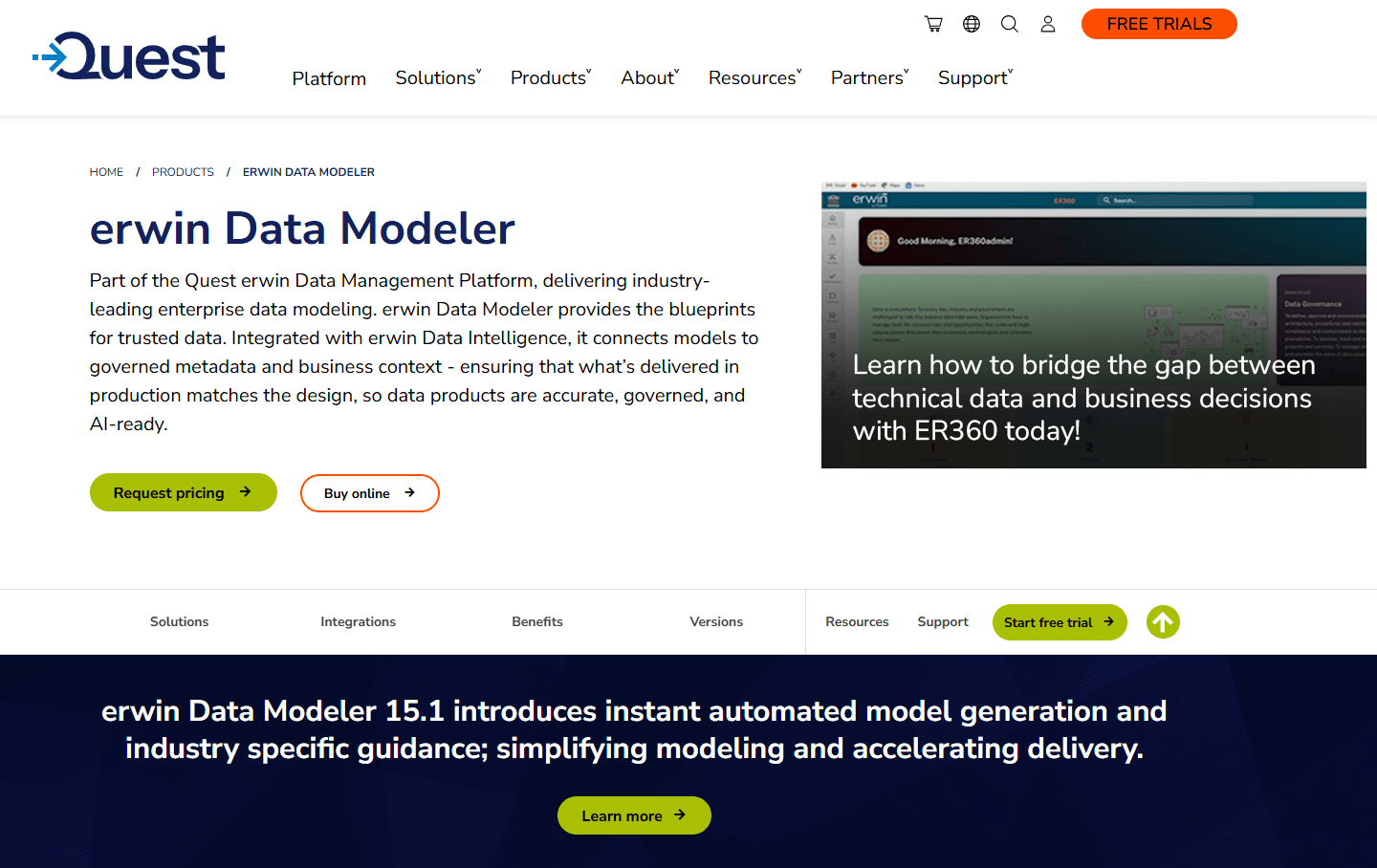The image size is (1377, 868).
Task: Open the search magnifier icon
Action: (x=1010, y=24)
